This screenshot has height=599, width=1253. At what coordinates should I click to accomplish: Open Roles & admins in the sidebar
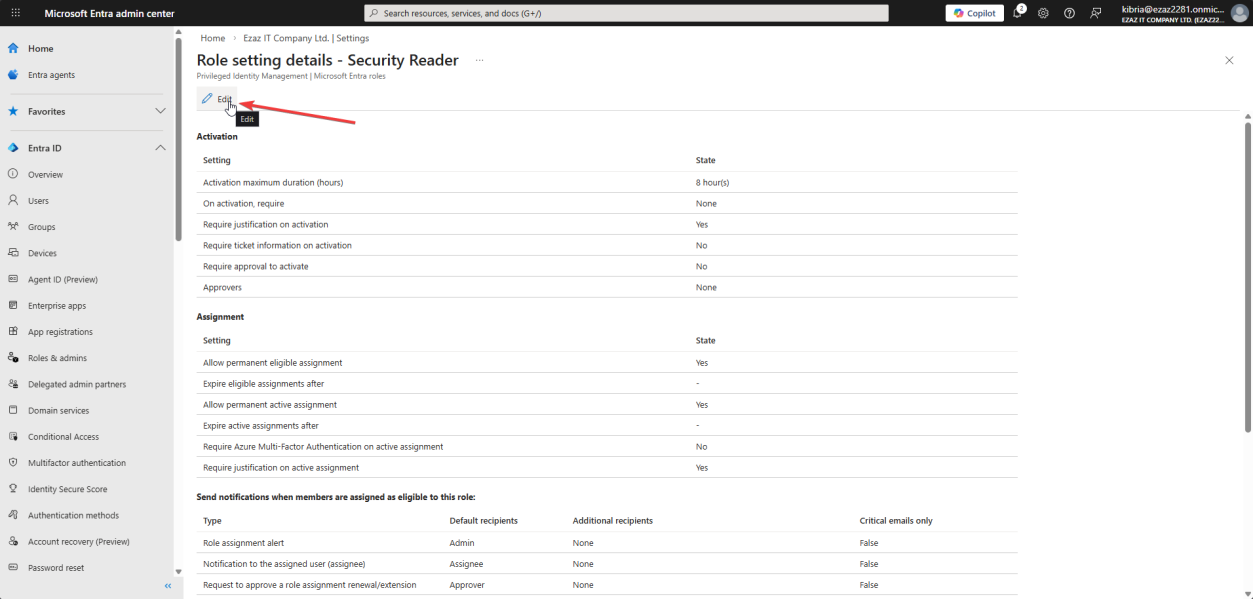(x=57, y=358)
